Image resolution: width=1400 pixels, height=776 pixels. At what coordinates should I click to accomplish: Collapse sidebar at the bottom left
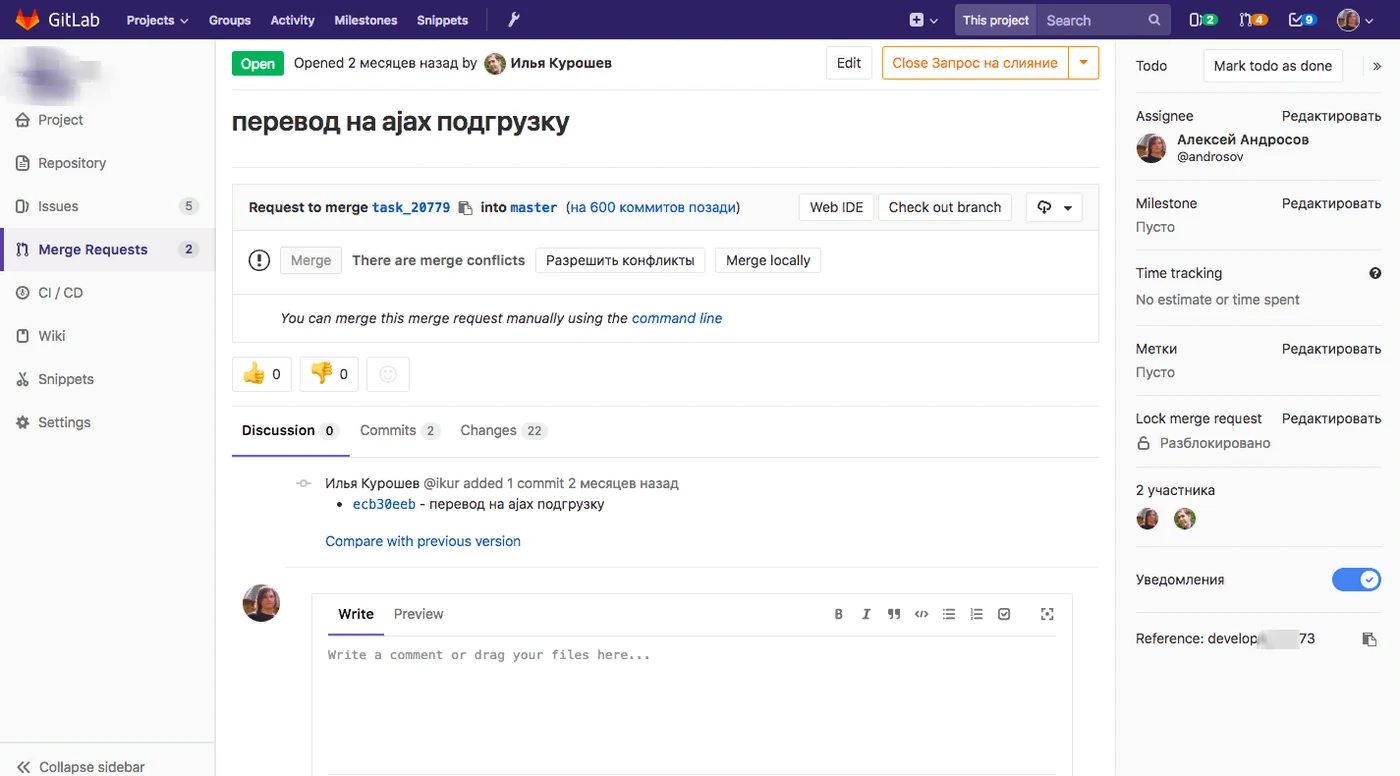[x=81, y=767]
